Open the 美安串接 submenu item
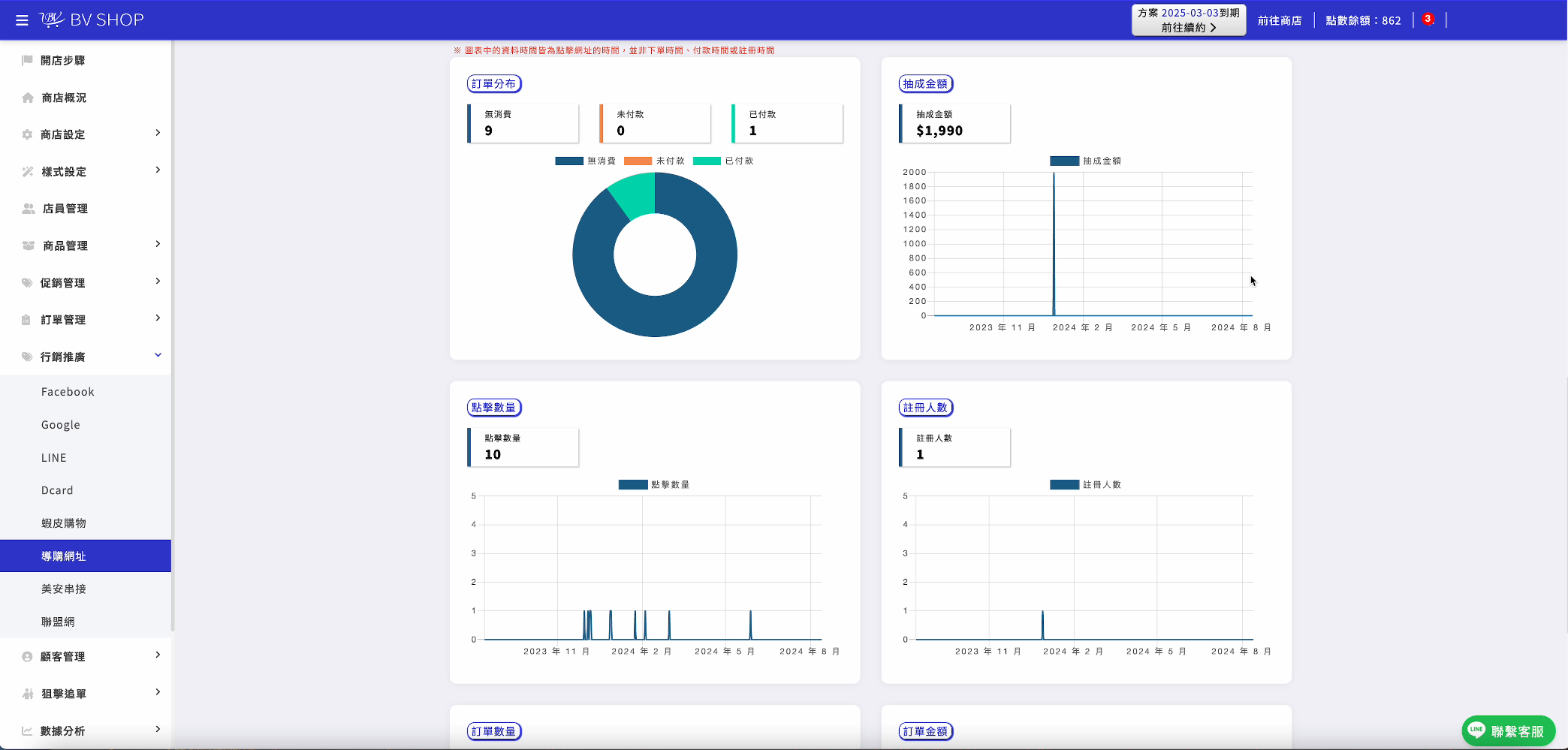Viewport: 1568px width, 750px height. [86, 589]
